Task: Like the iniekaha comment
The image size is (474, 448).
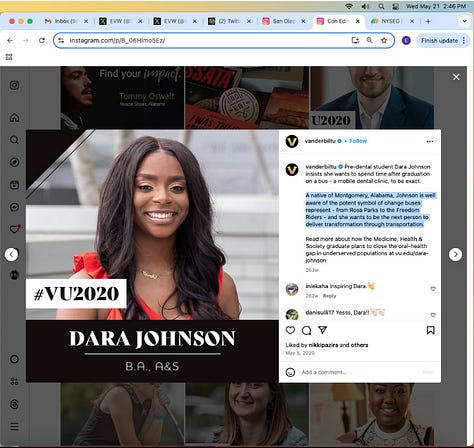Action: (433, 289)
